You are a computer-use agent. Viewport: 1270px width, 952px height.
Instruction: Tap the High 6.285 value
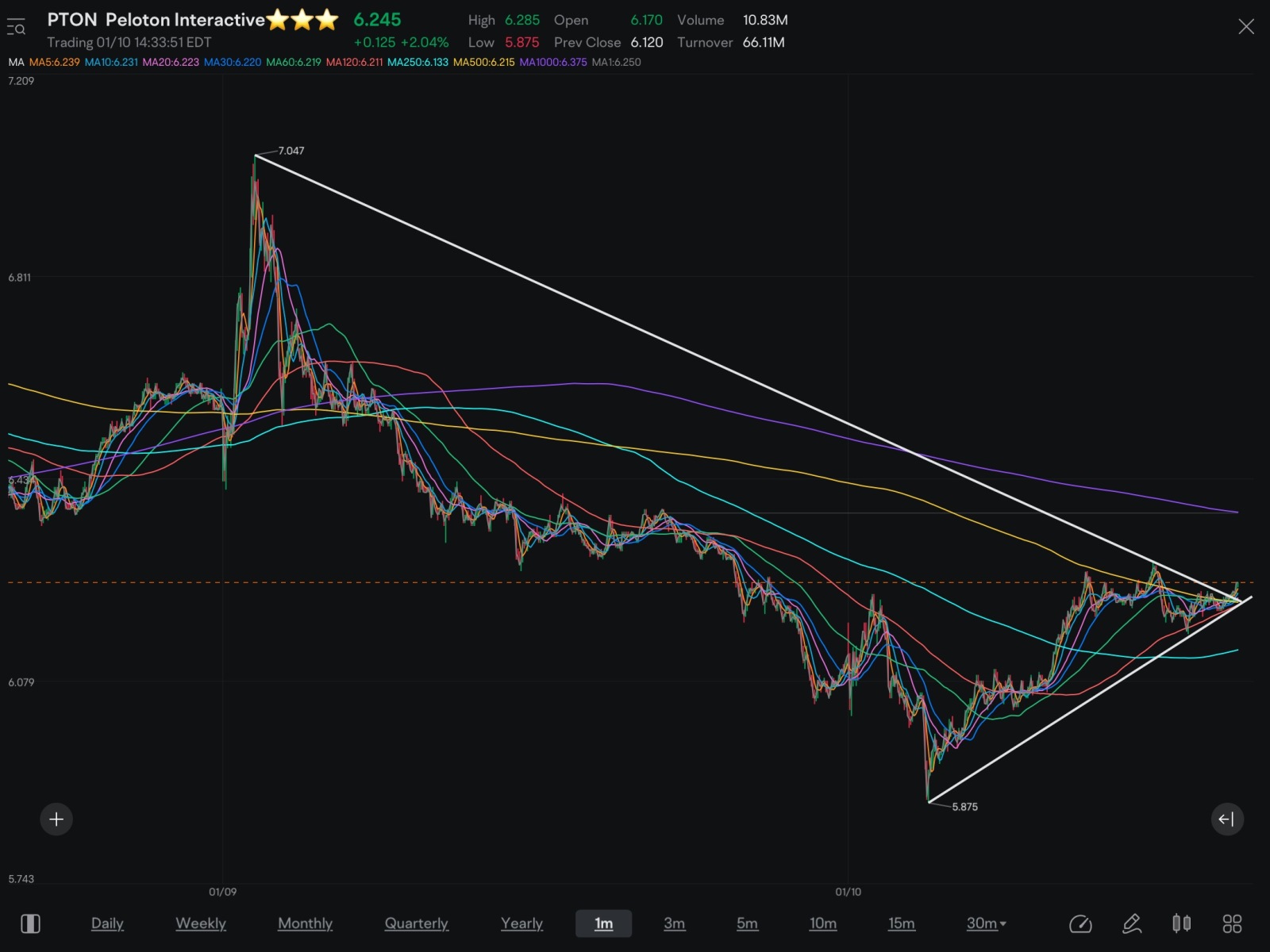click(x=522, y=20)
